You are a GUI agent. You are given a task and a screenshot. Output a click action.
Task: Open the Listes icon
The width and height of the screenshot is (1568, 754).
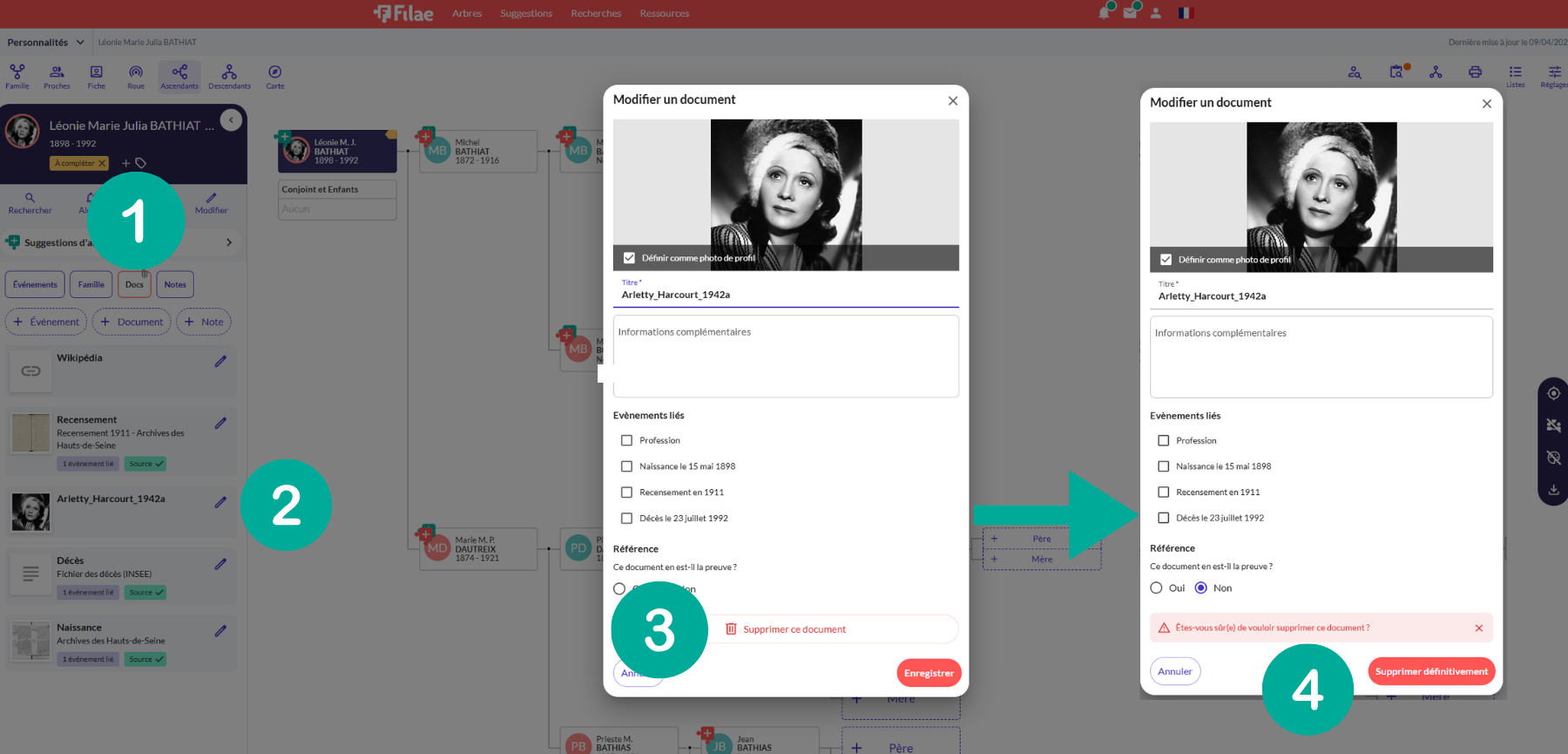click(1516, 76)
